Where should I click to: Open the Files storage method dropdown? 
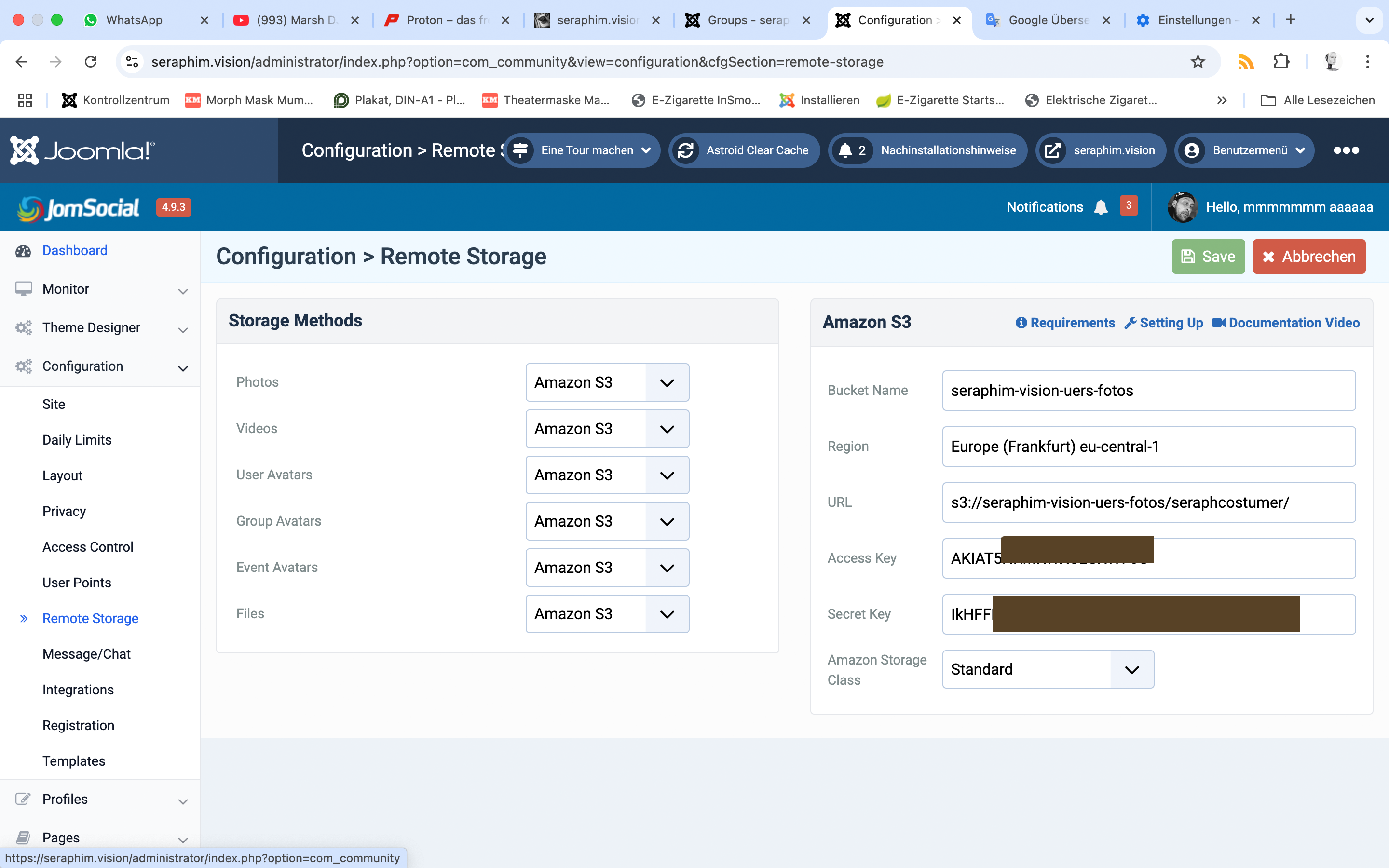(607, 614)
